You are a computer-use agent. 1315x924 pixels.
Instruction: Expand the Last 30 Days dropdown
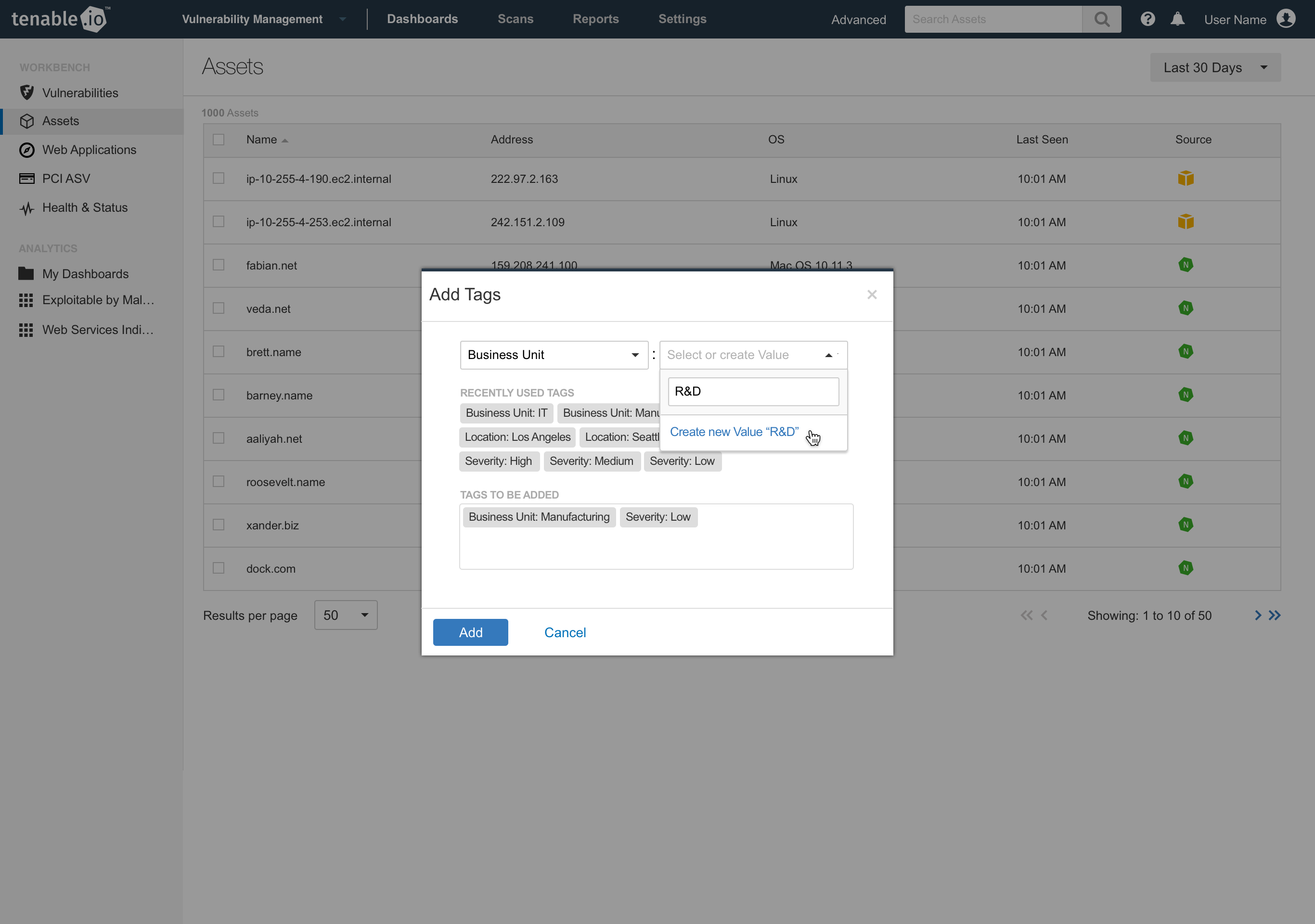pyautogui.click(x=1215, y=67)
